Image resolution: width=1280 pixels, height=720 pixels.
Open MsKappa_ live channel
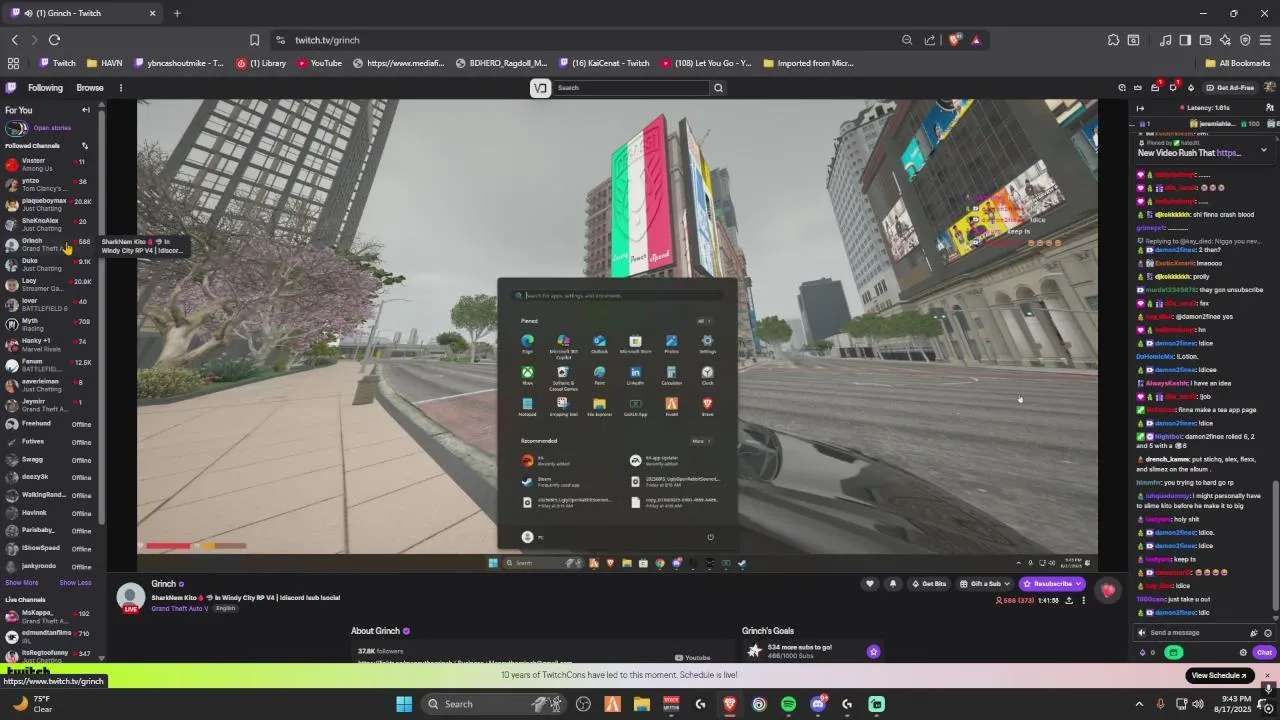[x=48, y=617]
